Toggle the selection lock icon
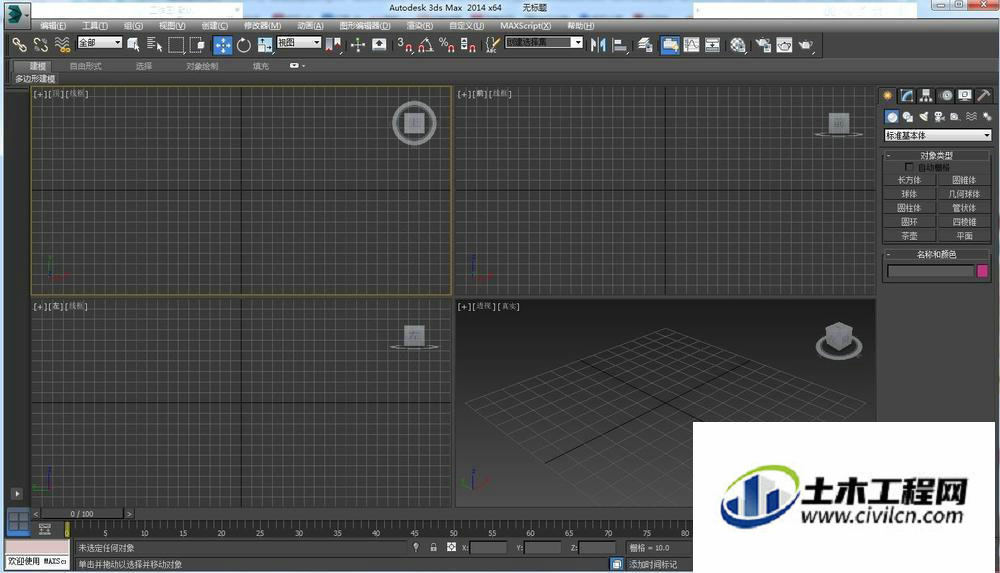The image size is (1000, 573). coord(434,547)
